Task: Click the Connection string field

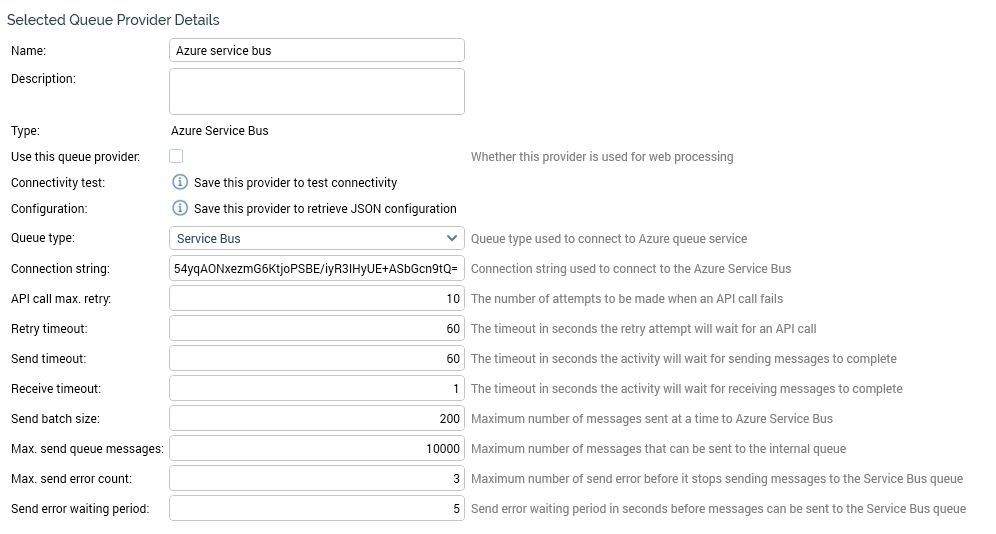Action: 317,268
